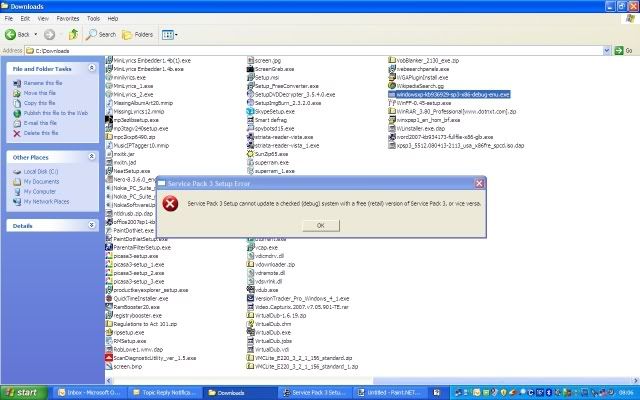
Task: Select the QuickTimeInstaller.exe file icon
Action: pyautogui.click(x=109, y=298)
